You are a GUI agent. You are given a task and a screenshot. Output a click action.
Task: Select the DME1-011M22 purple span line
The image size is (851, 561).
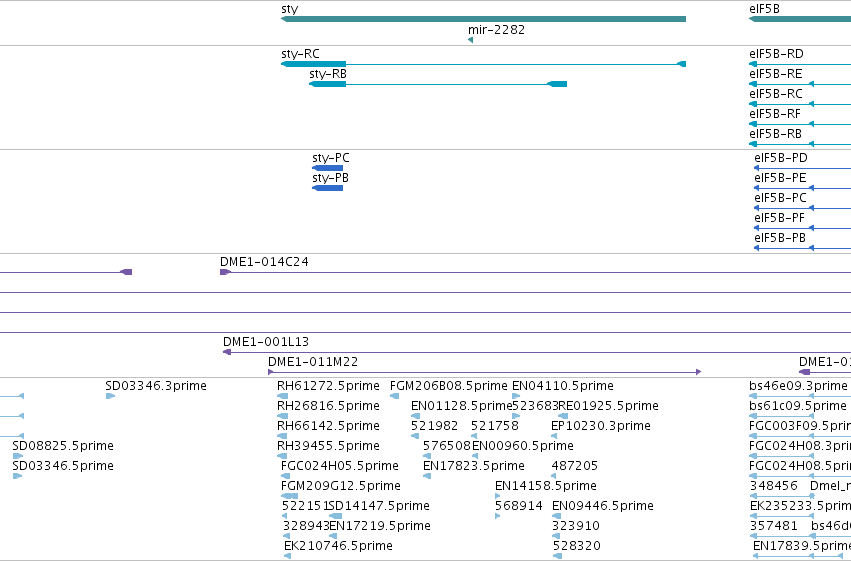point(485,372)
